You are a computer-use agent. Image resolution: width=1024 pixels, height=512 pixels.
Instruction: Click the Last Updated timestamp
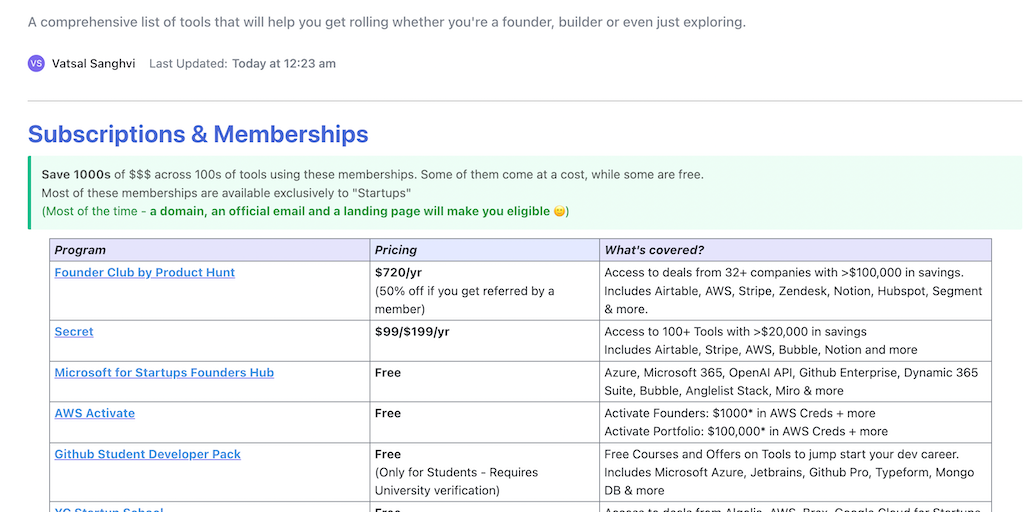pos(284,64)
